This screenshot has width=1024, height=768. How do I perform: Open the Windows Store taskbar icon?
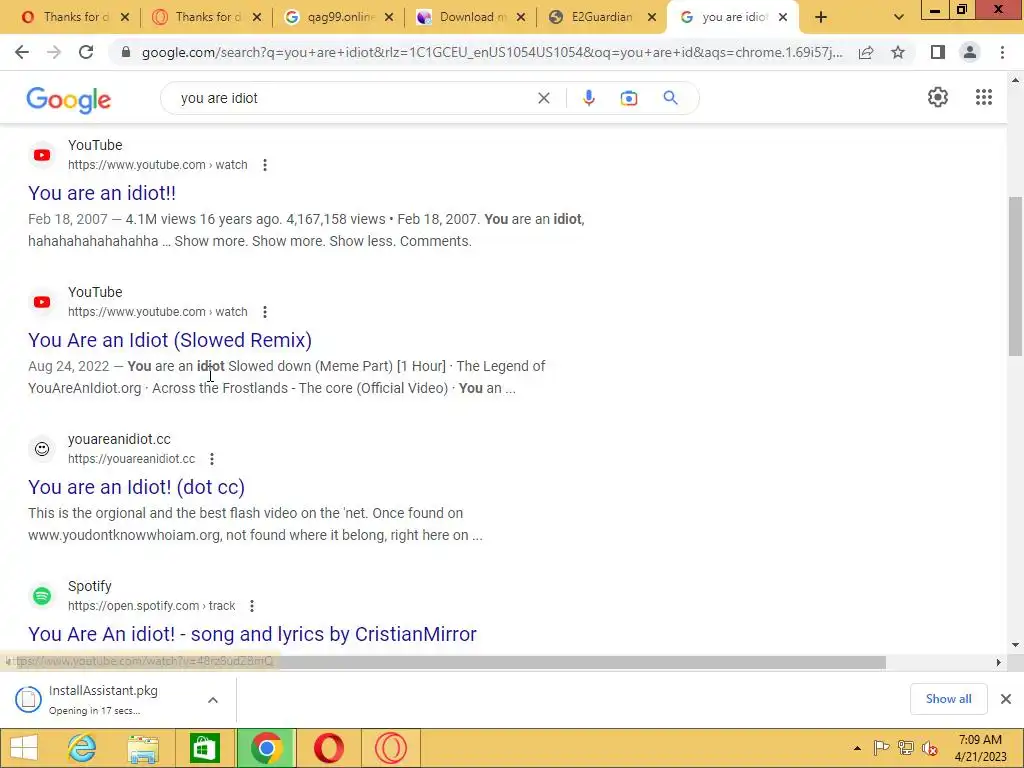click(204, 748)
